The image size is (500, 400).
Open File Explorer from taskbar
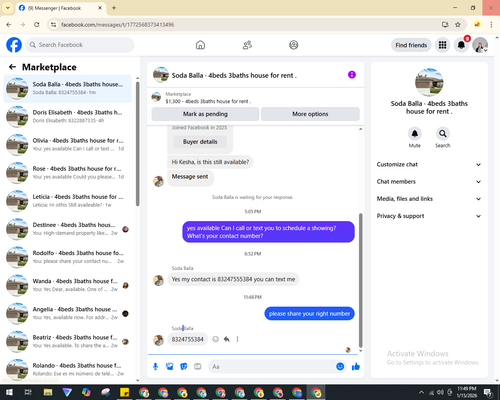(x=48, y=392)
